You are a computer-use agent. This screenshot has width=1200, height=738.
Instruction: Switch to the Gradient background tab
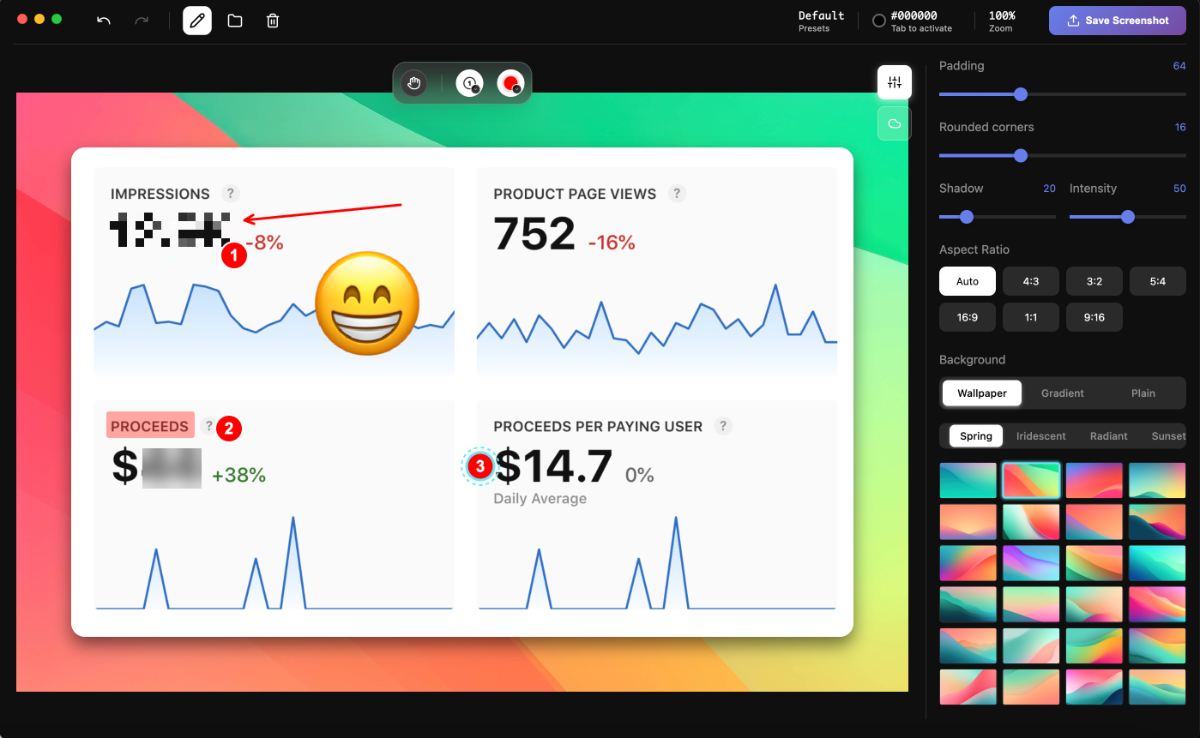(1062, 393)
